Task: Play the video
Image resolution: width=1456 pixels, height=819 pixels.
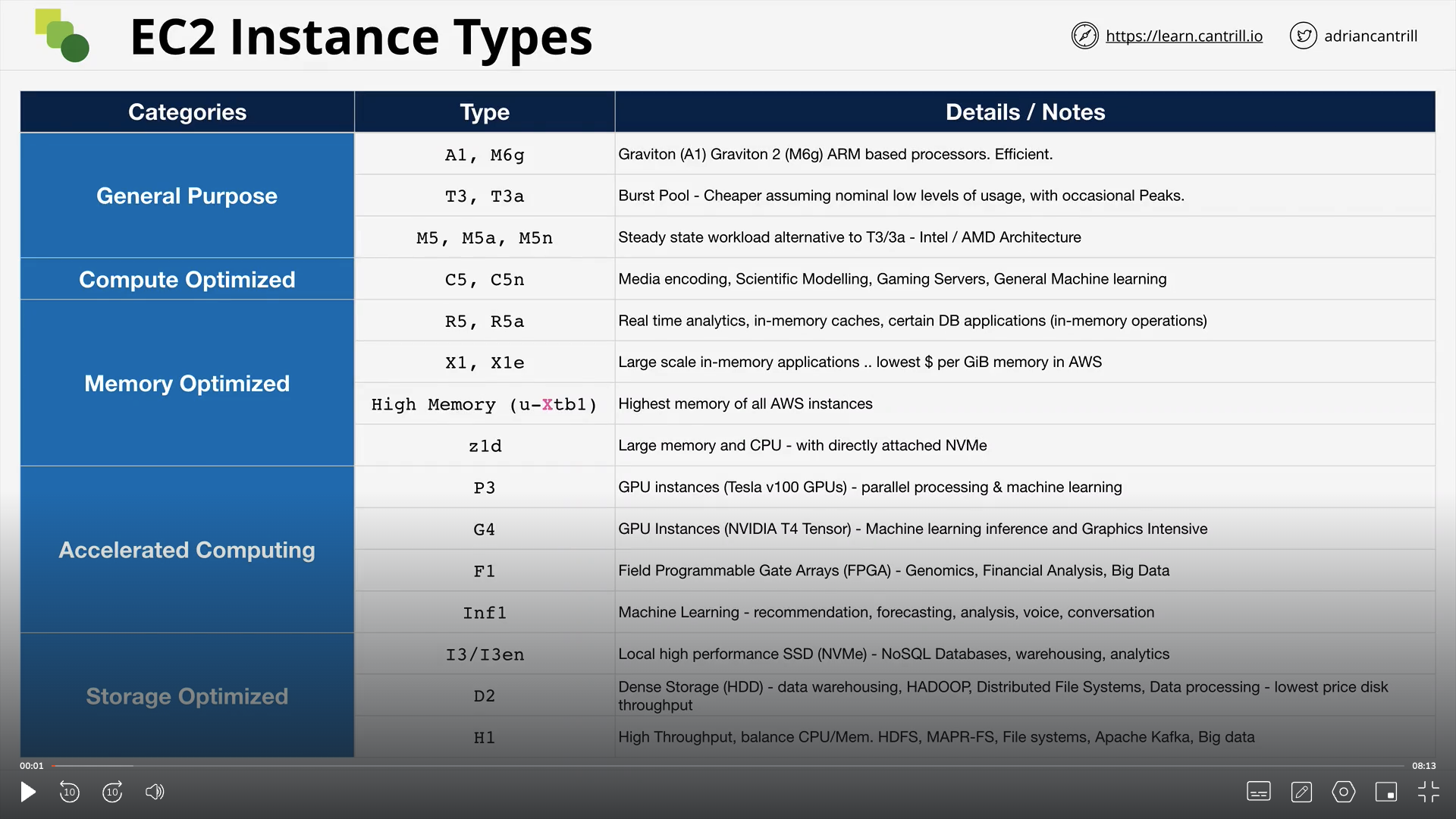Action: coord(28,792)
